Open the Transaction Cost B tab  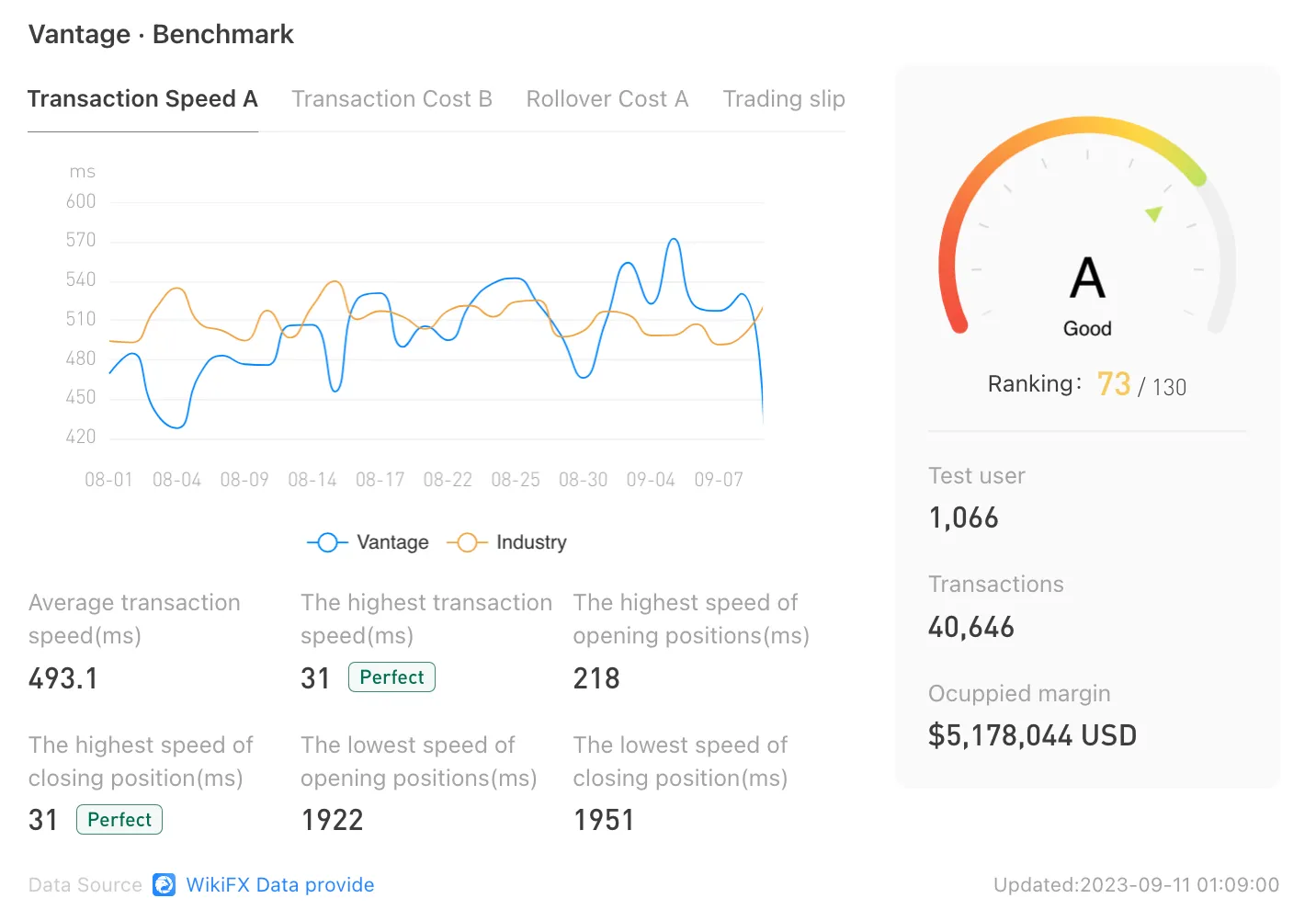coord(392,99)
